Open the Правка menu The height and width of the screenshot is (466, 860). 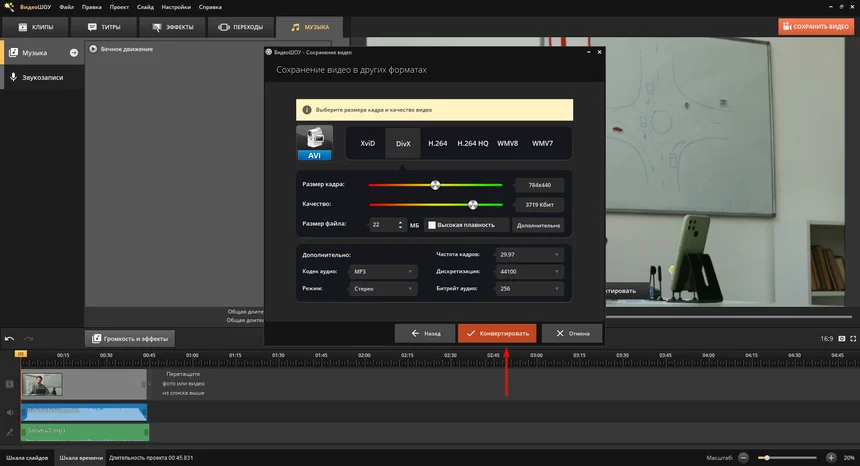click(x=92, y=7)
